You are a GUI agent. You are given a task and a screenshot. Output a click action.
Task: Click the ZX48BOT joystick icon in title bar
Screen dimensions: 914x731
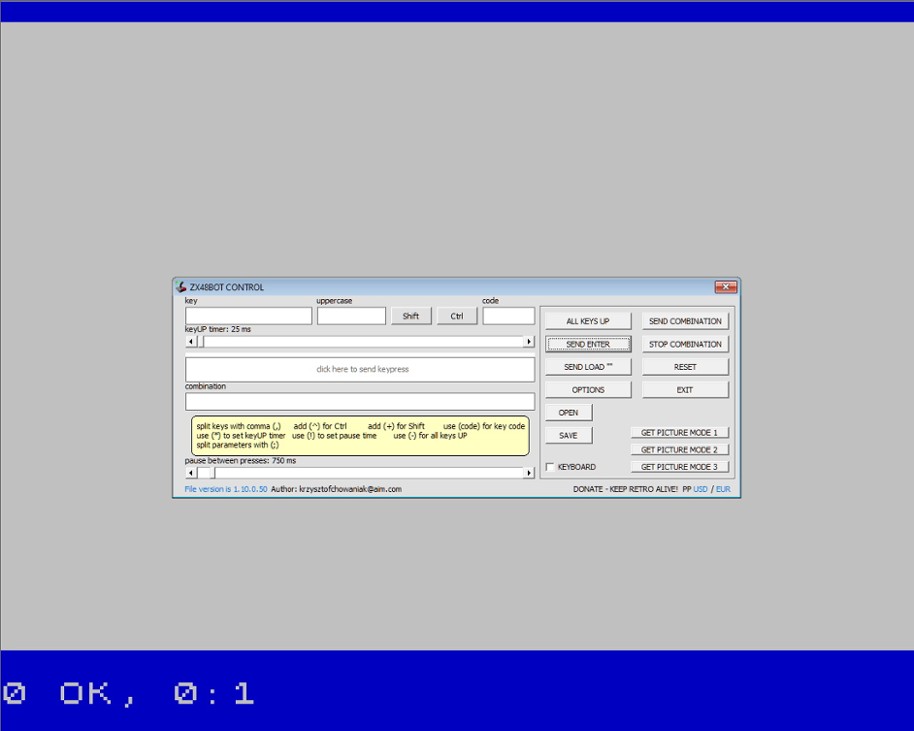(181, 286)
